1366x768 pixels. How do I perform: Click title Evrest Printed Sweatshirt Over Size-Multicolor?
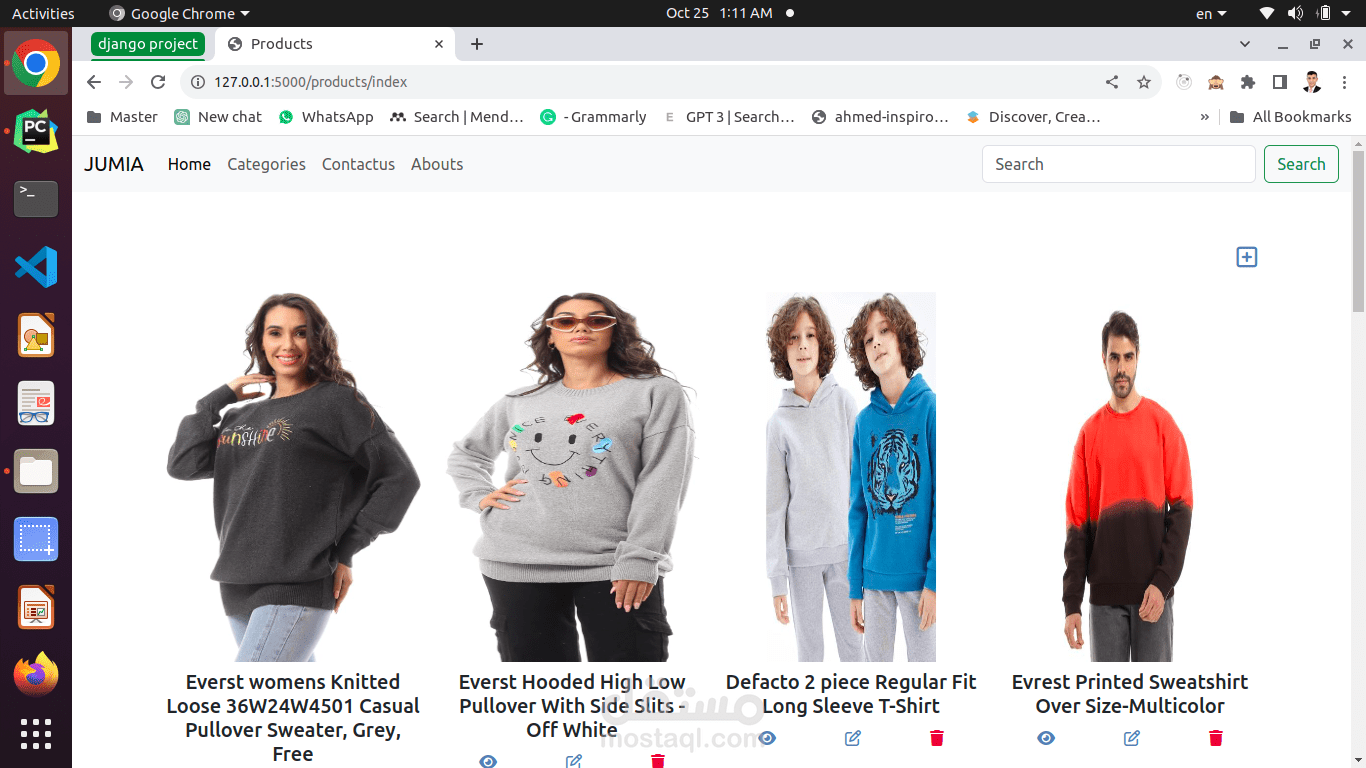tap(1130, 694)
